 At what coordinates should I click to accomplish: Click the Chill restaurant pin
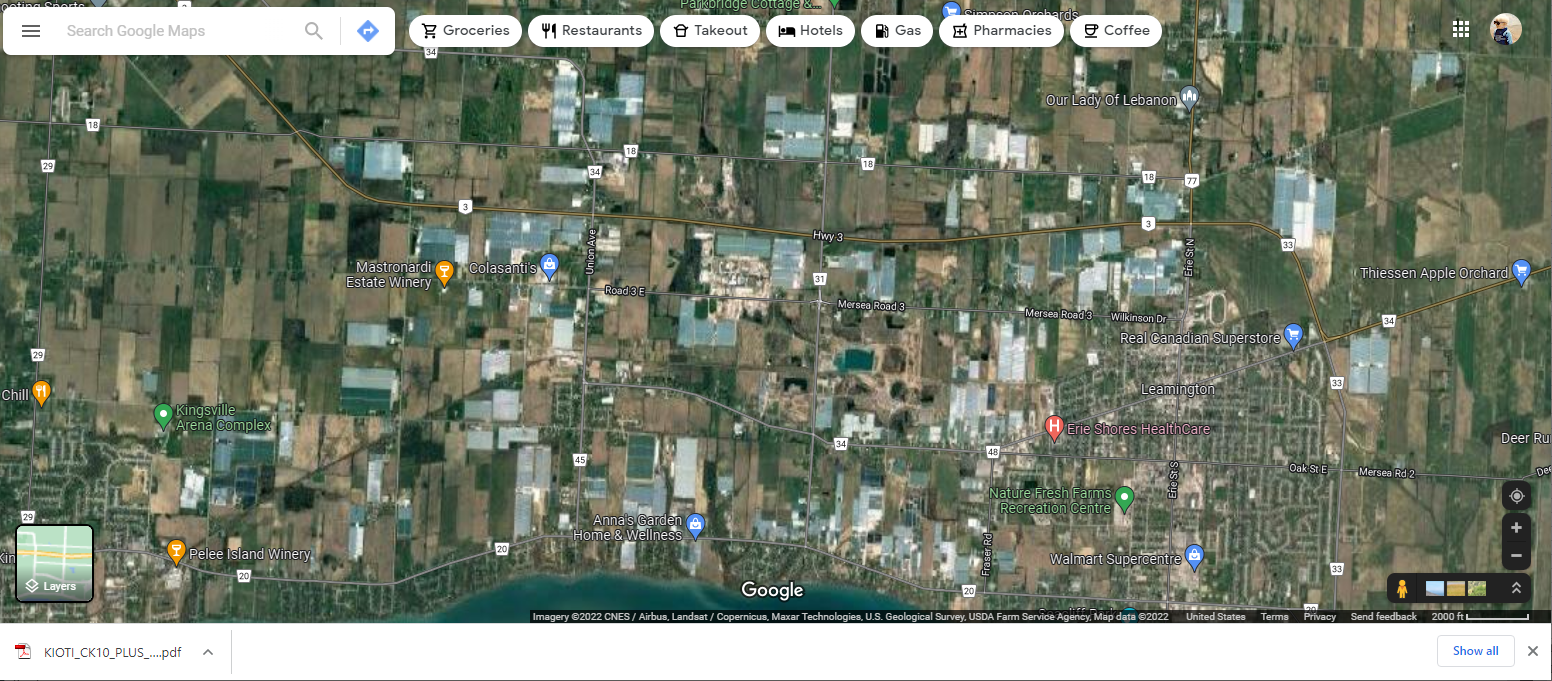pos(41,391)
